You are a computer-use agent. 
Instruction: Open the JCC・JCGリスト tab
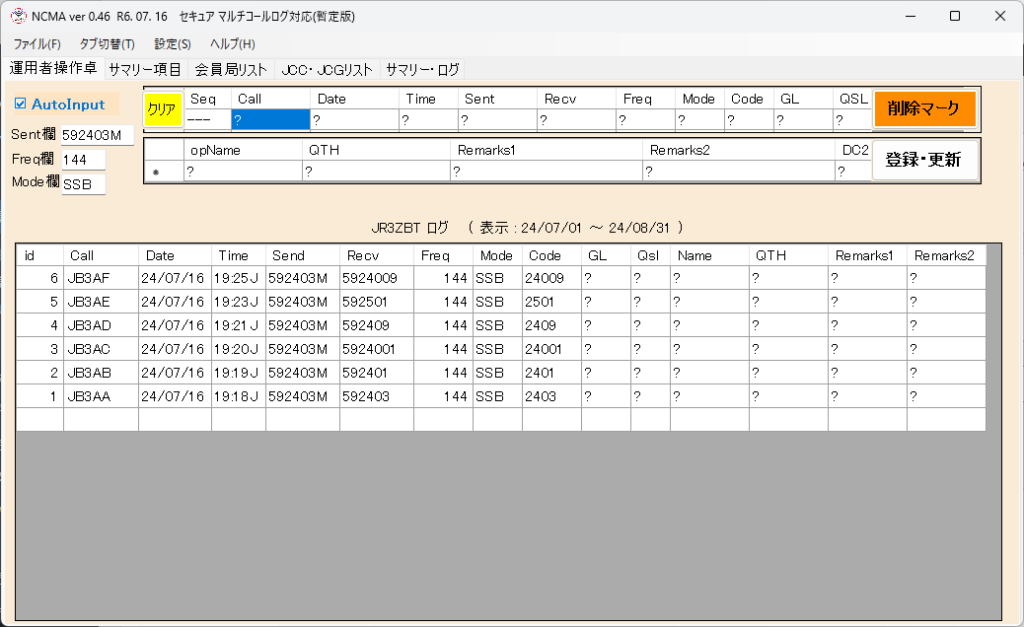[x=326, y=69]
